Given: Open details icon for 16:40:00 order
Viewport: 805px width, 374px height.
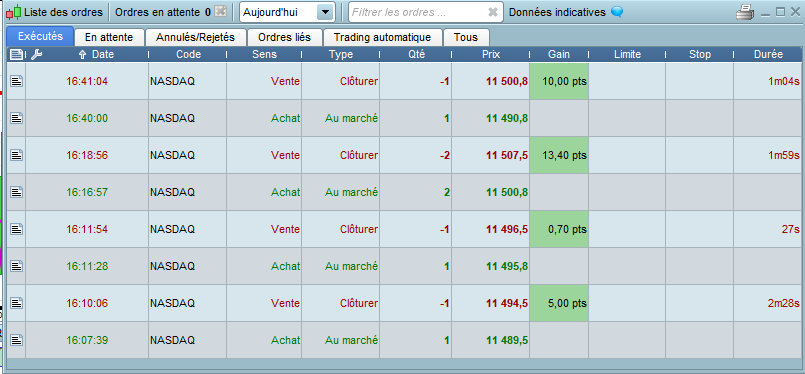Looking at the screenshot, I should point(16,118).
